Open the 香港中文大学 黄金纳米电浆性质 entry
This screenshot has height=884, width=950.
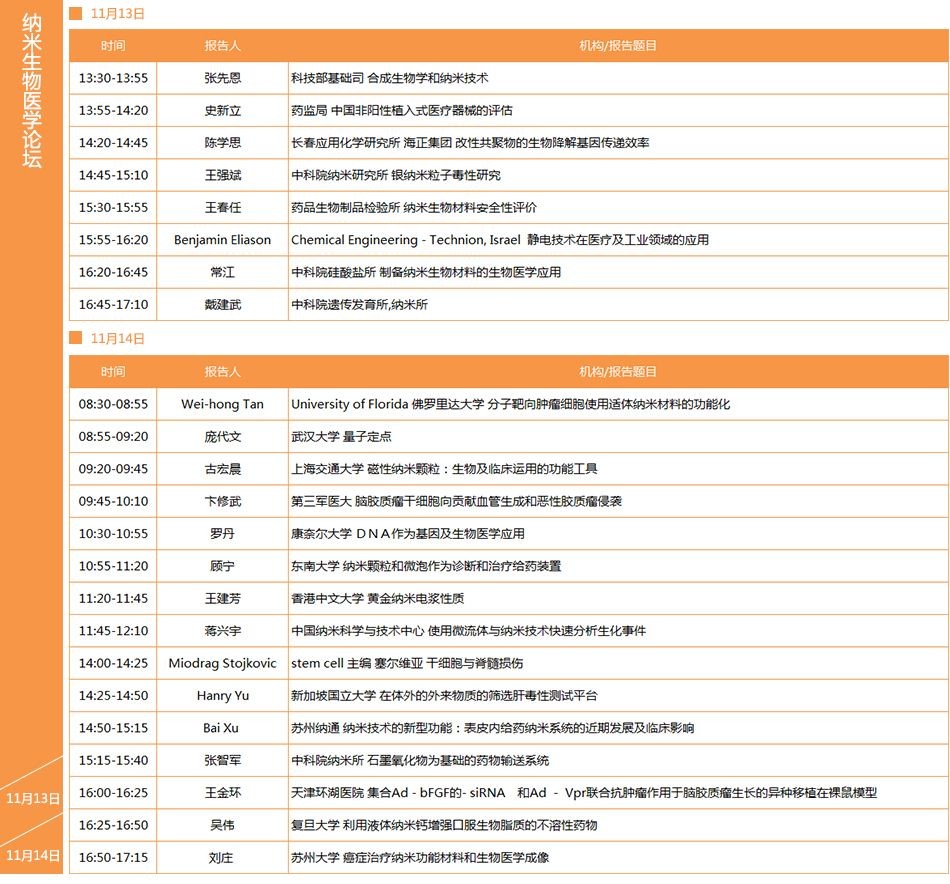coord(377,598)
